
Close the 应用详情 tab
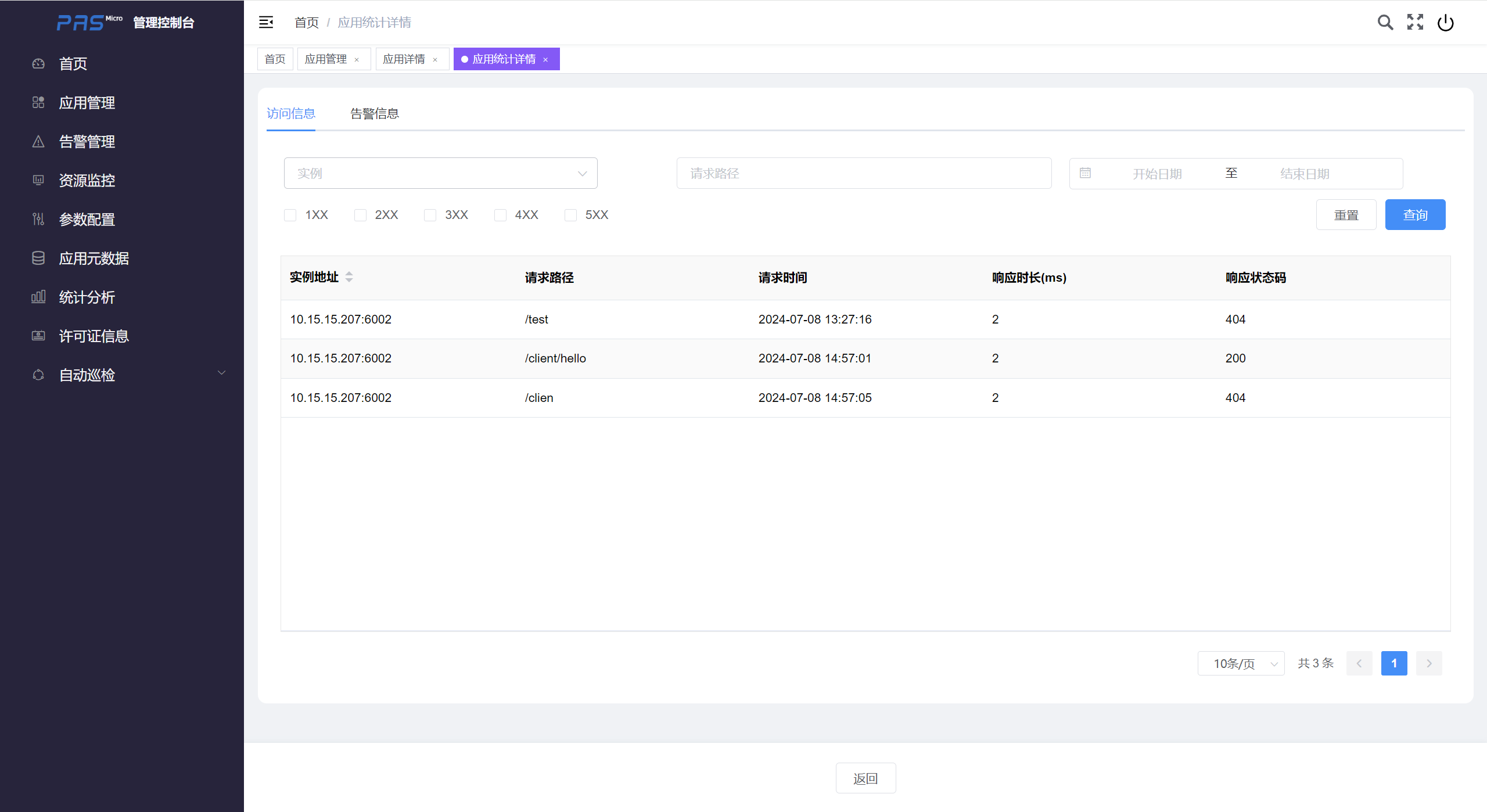435,60
